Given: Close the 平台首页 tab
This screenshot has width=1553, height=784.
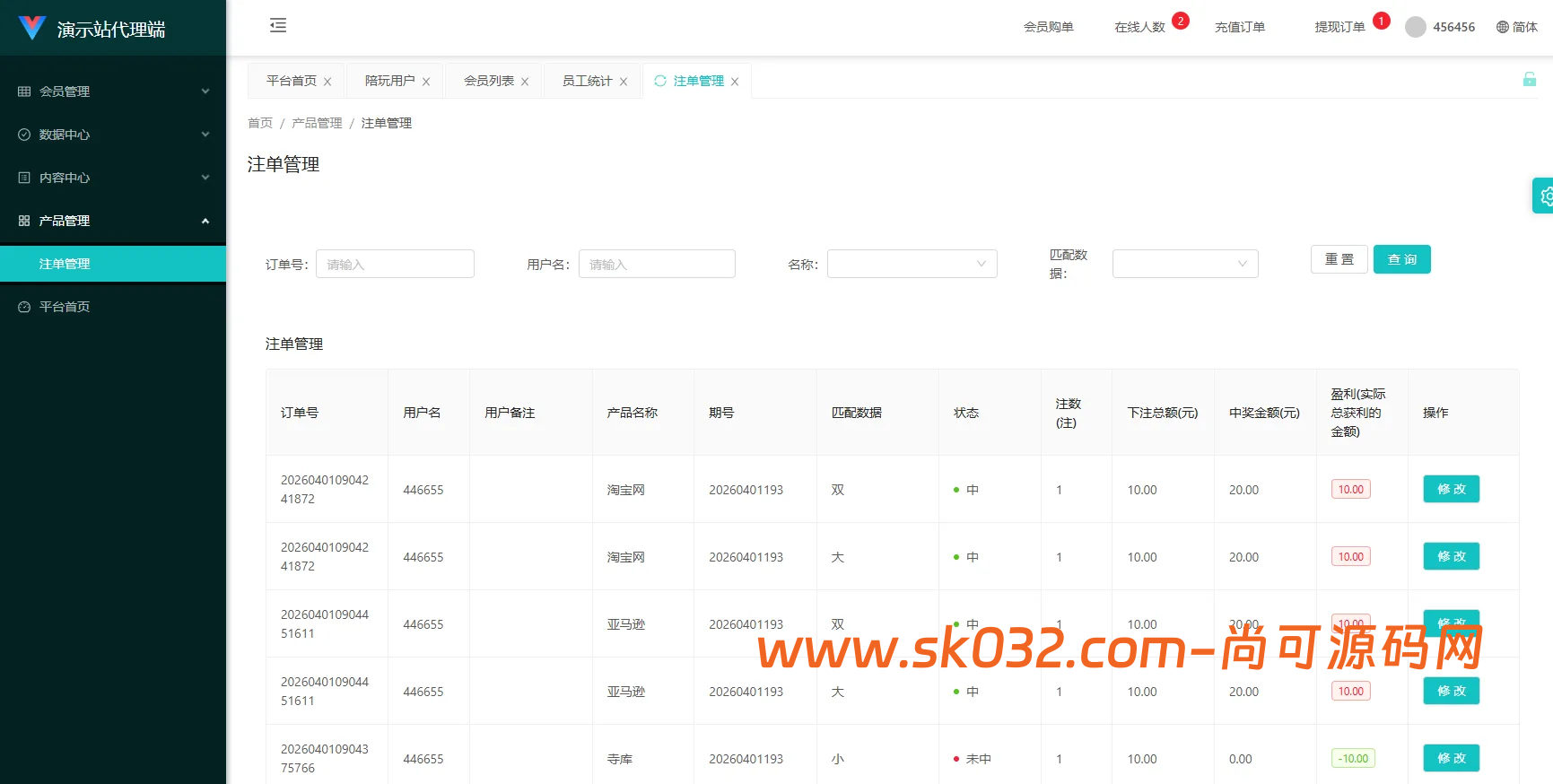Looking at the screenshot, I should 327,82.
